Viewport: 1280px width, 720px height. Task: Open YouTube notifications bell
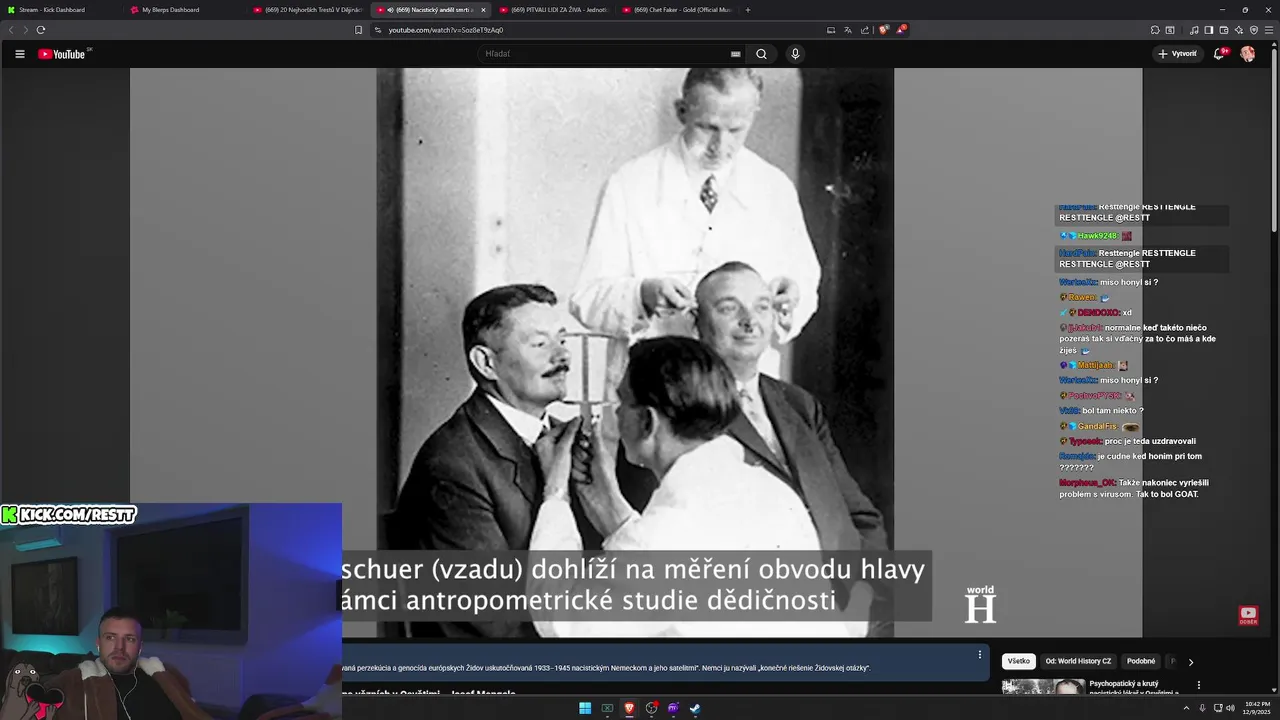1219,54
